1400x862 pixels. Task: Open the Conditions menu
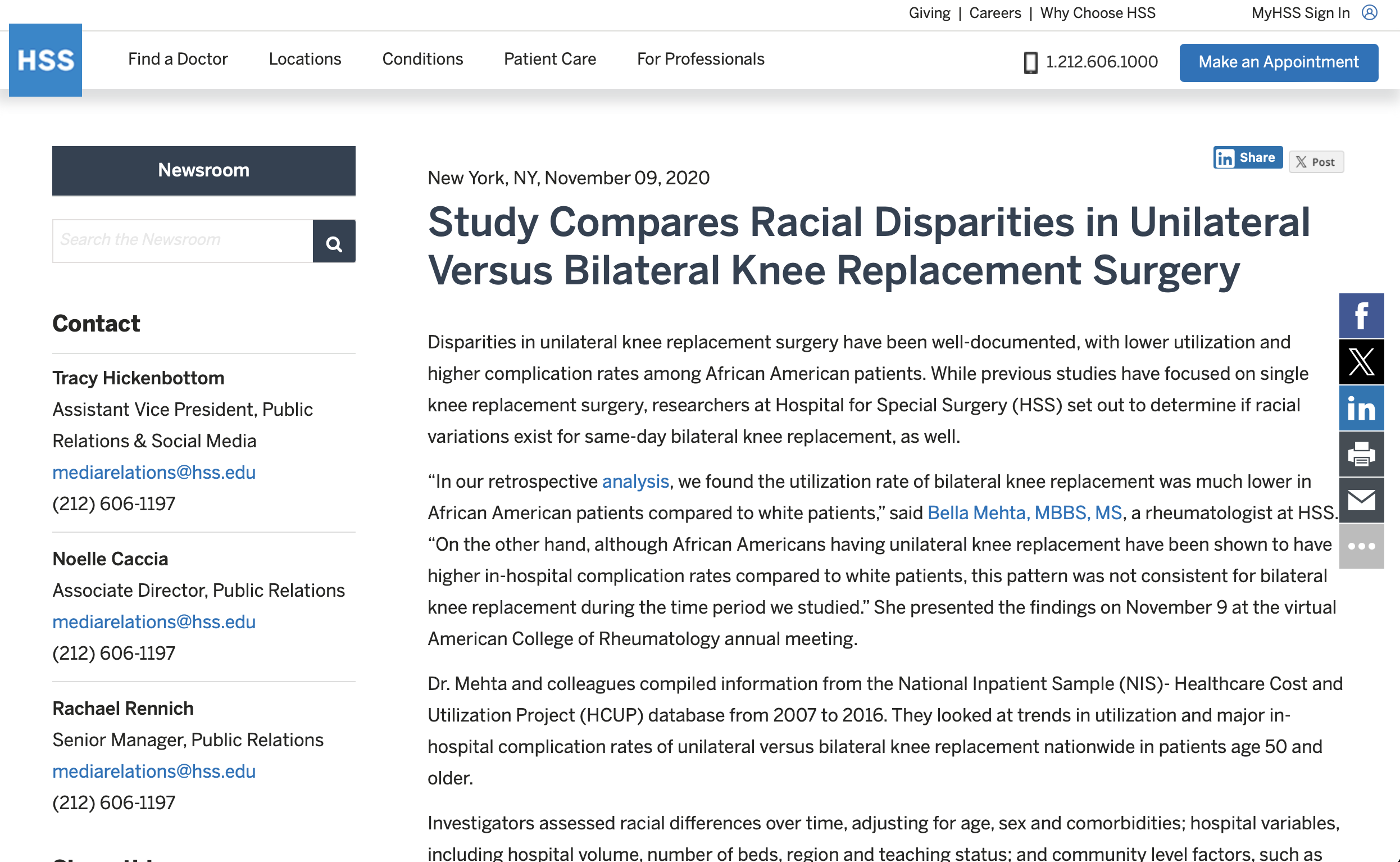[422, 60]
